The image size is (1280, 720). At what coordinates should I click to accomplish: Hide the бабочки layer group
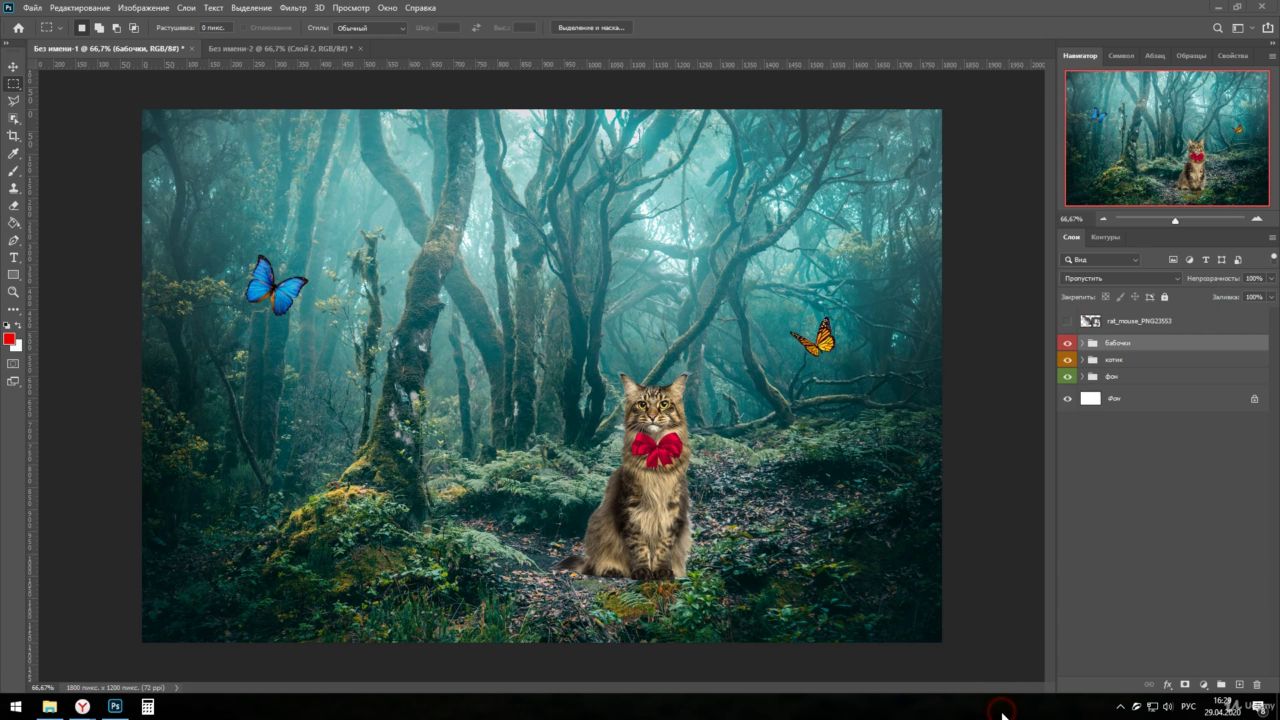coord(1067,343)
